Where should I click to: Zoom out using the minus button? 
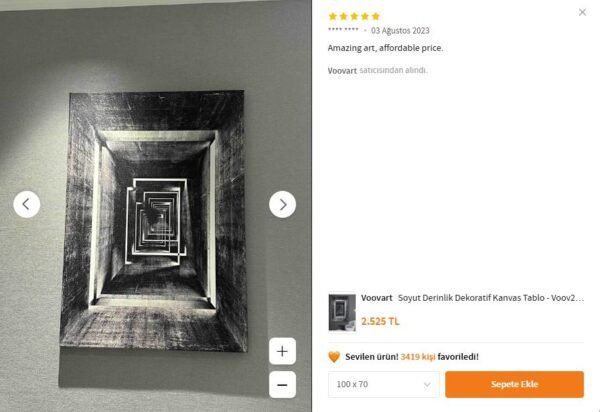click(x=282, y=384)
